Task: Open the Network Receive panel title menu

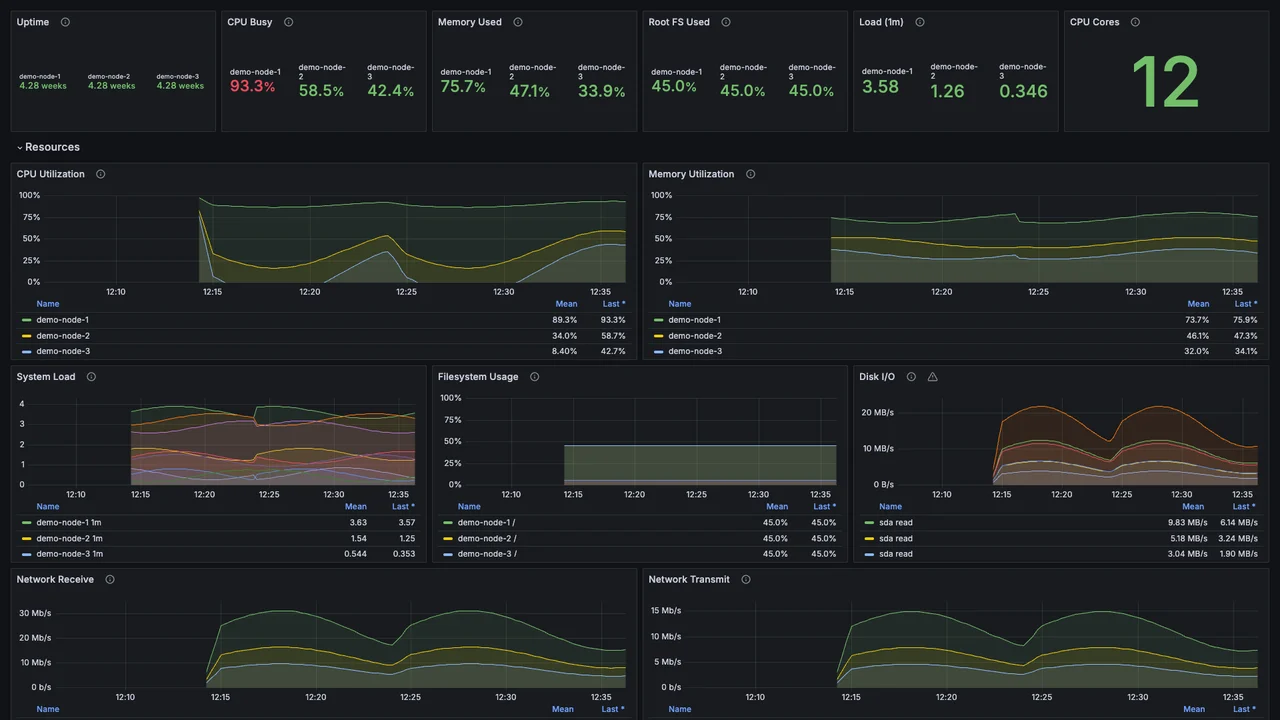Action: [55, 579]
